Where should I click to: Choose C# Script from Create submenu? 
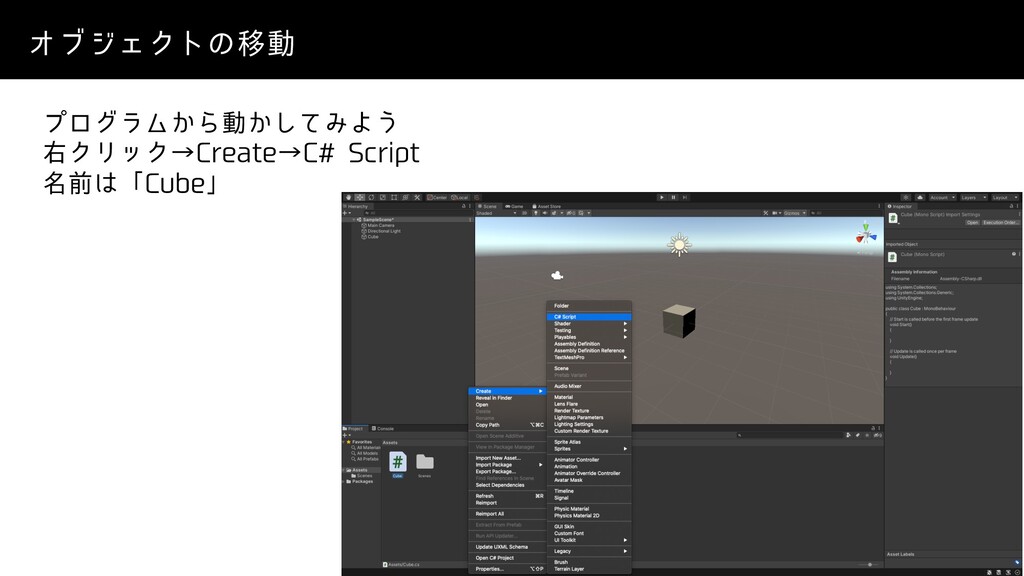[589, 317]
